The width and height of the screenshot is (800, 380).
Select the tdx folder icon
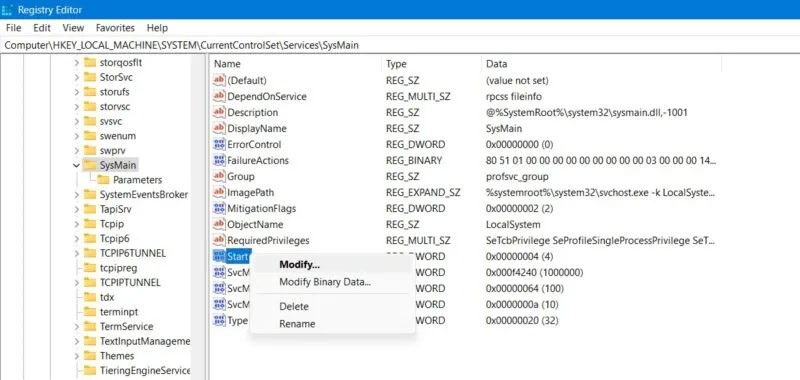90,297
